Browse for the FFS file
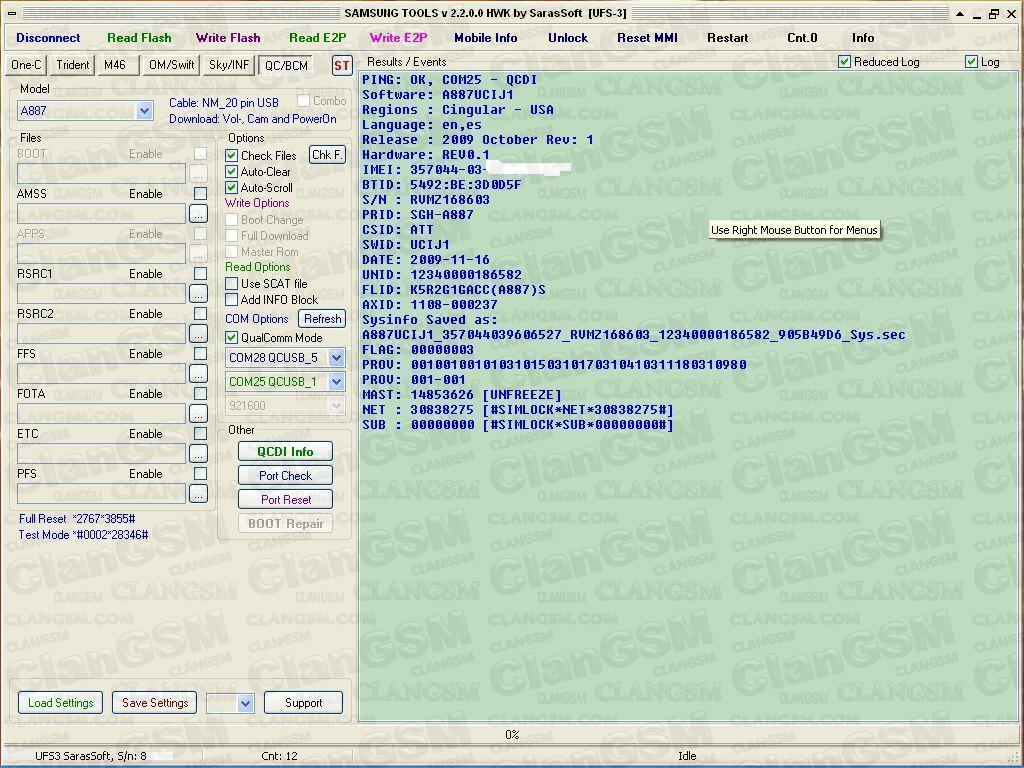This screenshot has width=1024, height=768. [x=199, y=374]
